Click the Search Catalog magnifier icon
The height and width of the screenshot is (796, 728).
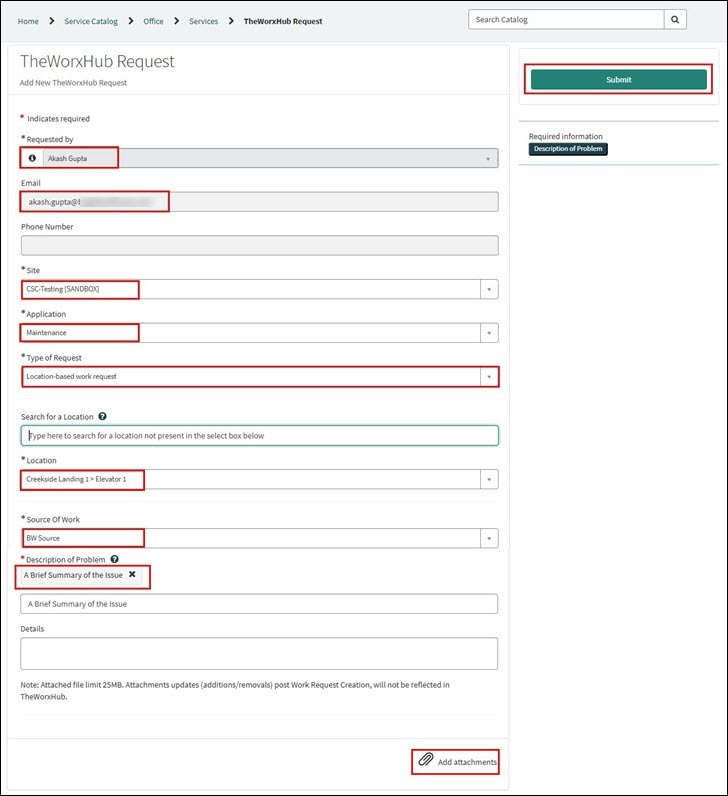(x=675, y=20)
